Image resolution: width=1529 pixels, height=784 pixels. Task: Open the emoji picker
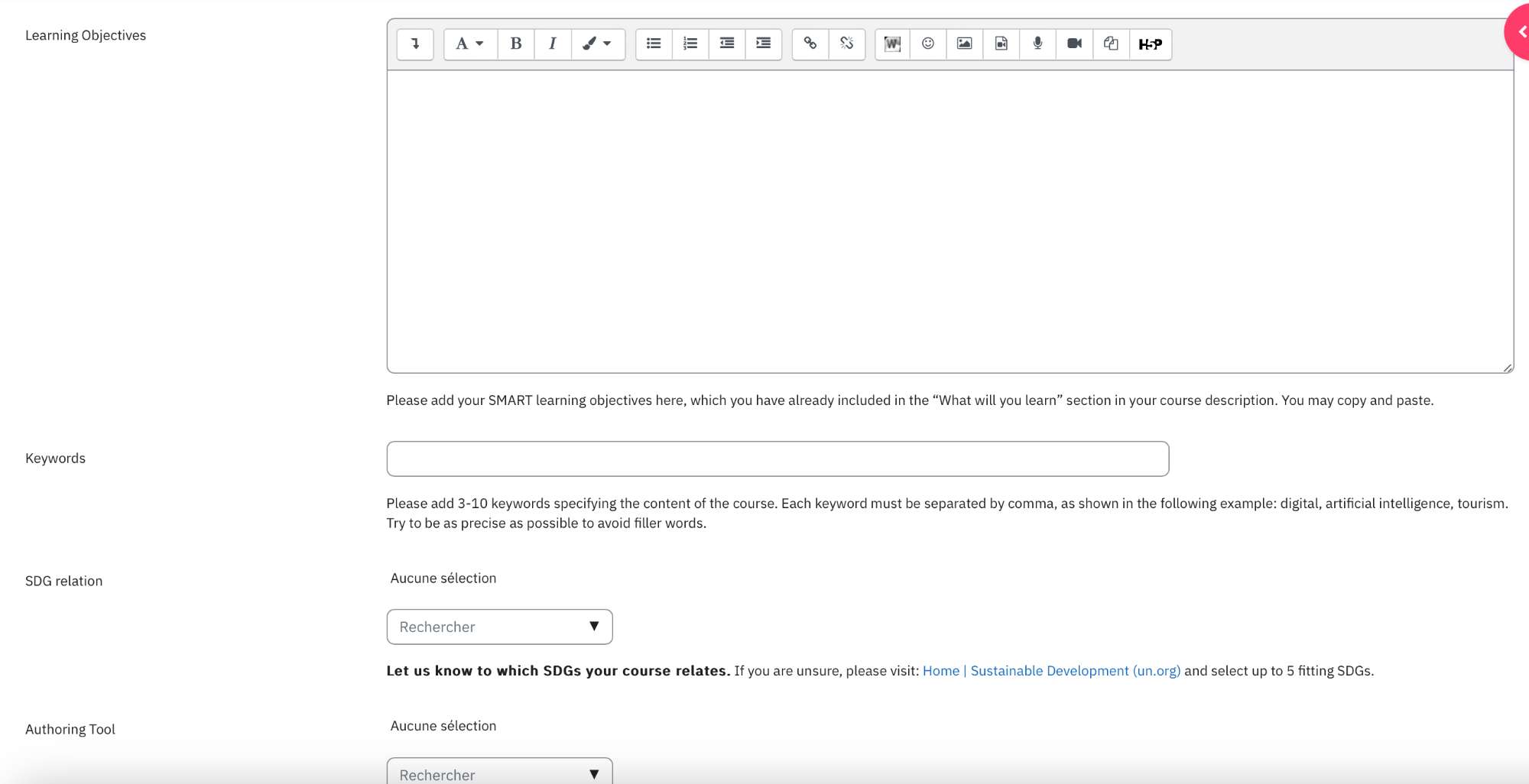tap(928, 44)
